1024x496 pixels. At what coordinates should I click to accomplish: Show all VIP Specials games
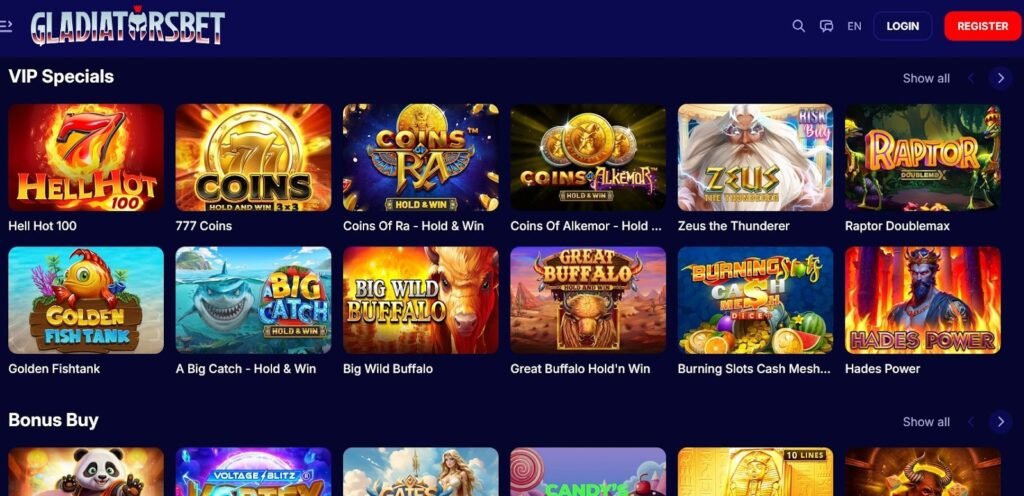click(x=926, y=78)
